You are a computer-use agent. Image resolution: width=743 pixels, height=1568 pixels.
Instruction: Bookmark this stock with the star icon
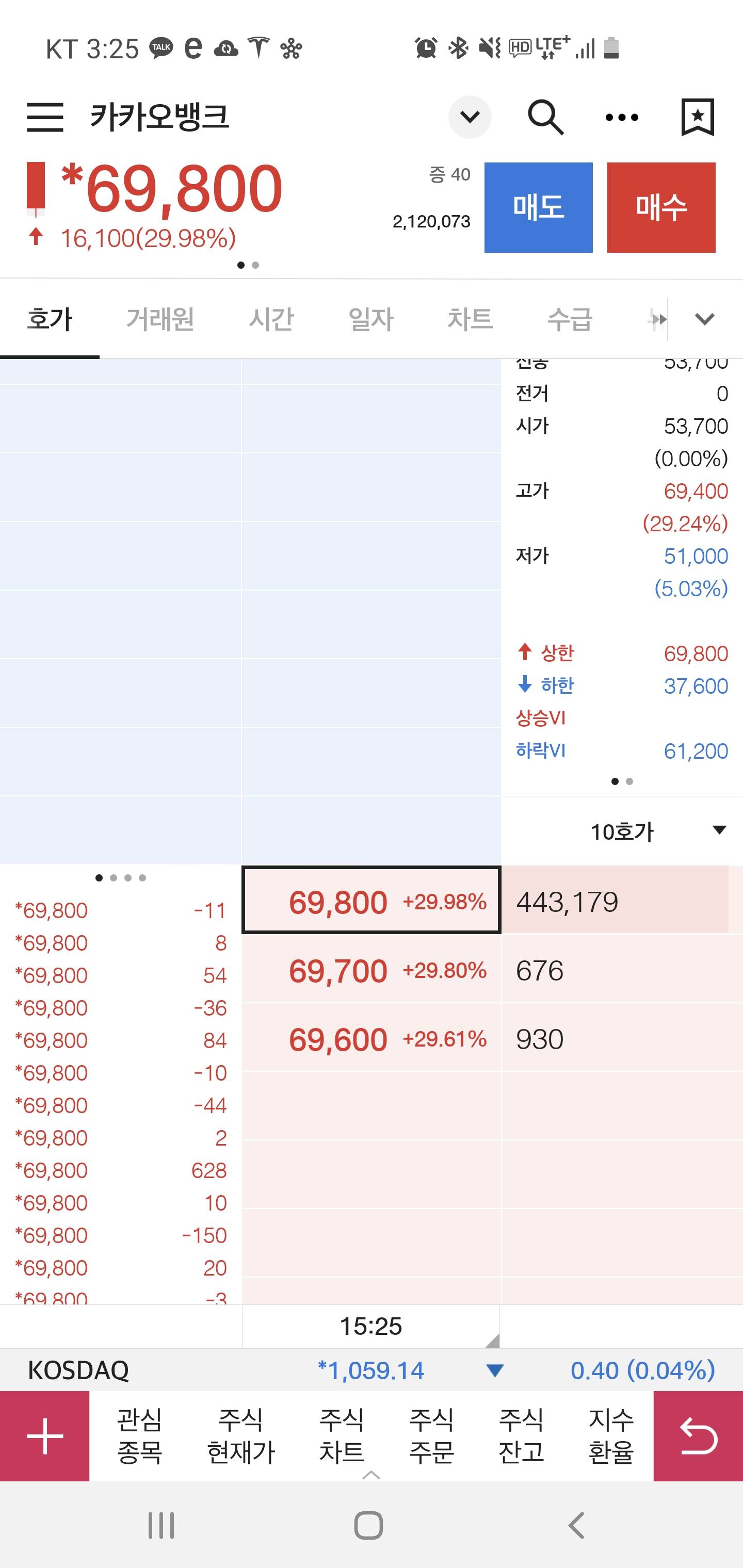point(697,117)
